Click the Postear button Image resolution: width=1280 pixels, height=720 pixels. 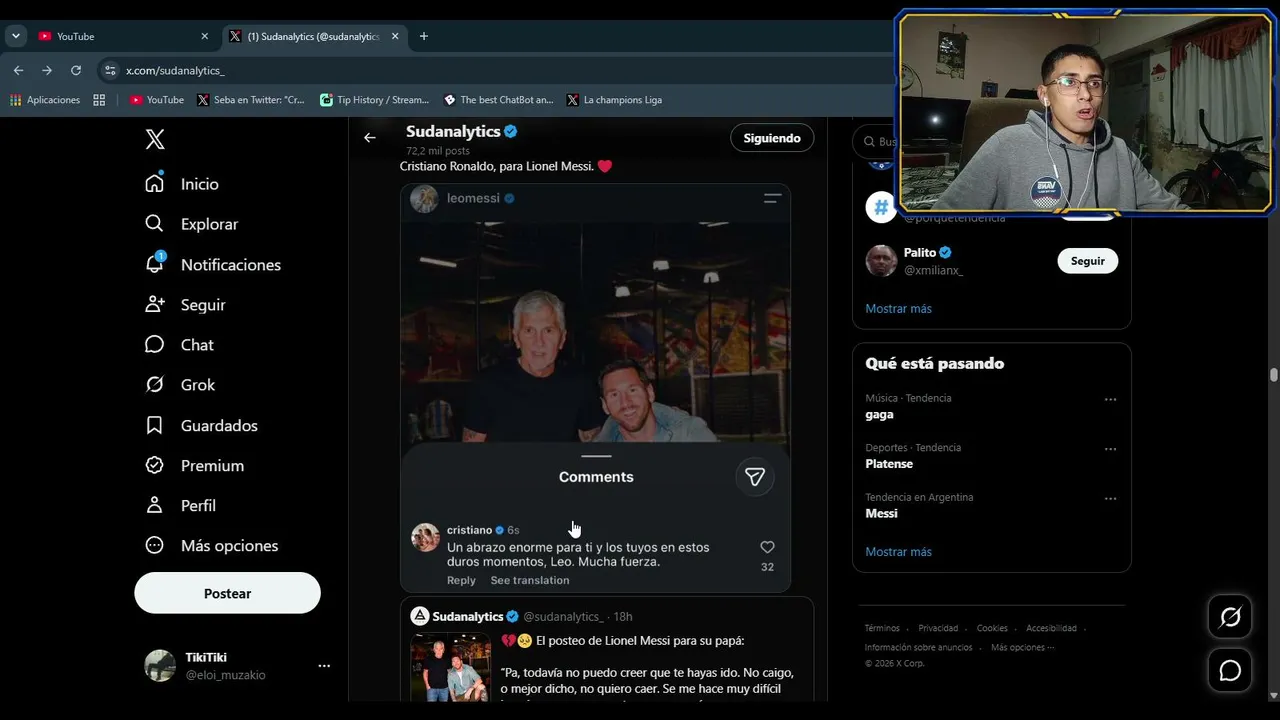click(228, 593)
